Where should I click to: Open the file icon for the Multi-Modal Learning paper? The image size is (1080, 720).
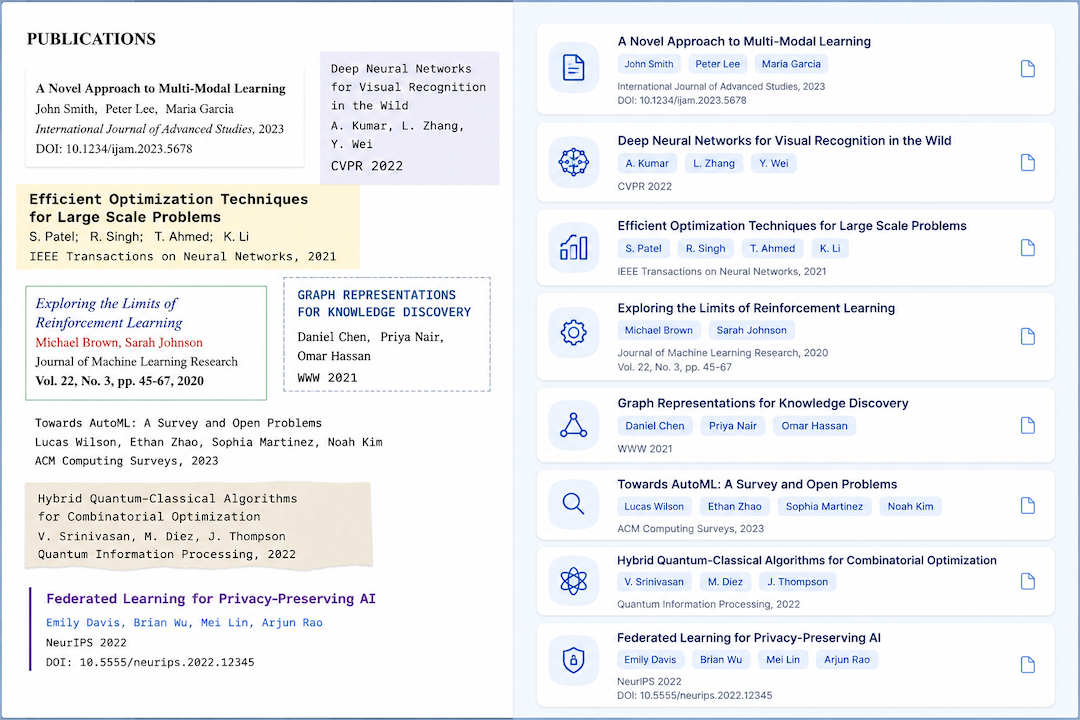point(1027,68)
